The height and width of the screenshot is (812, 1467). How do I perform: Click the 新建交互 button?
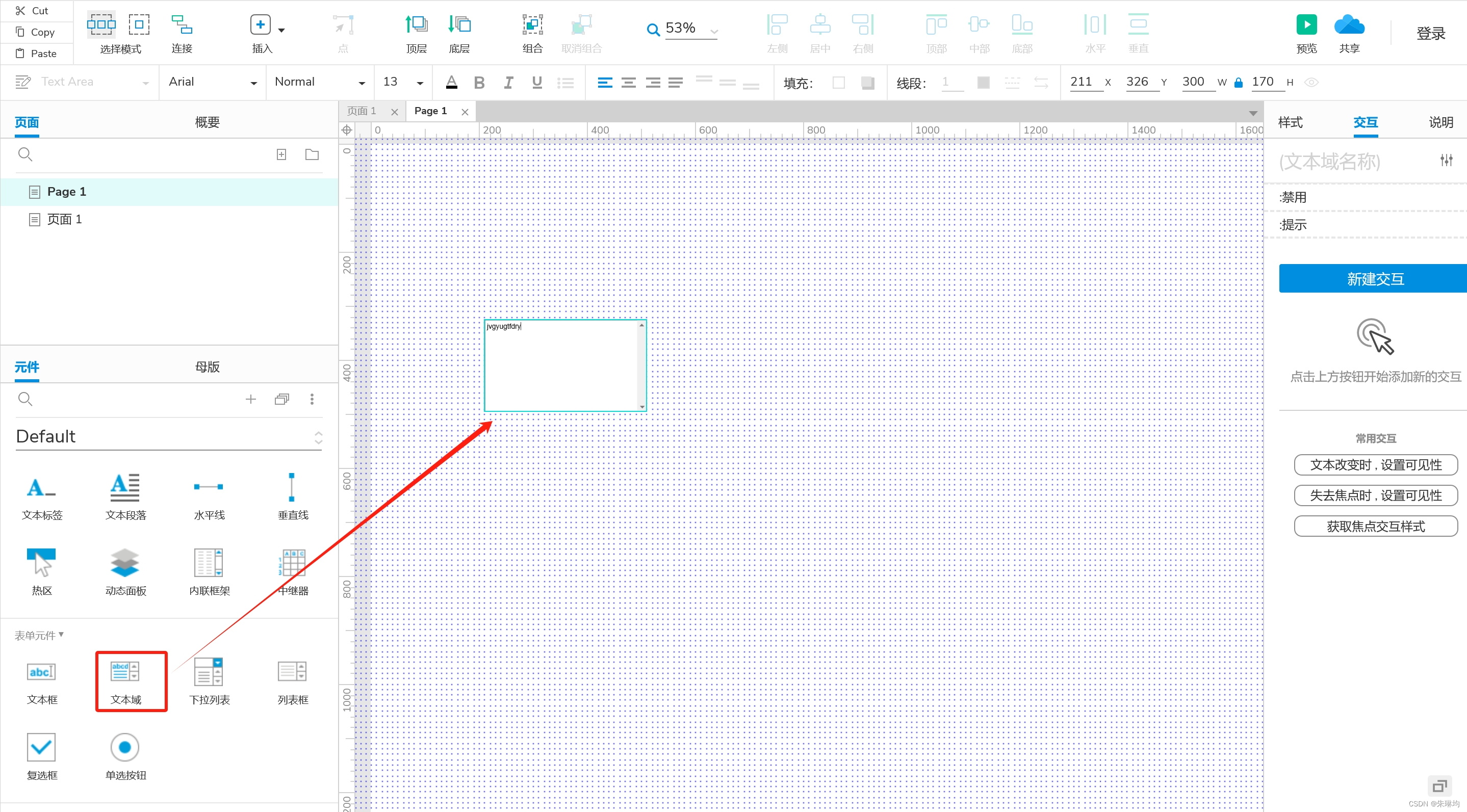(x=1374, y=278)
